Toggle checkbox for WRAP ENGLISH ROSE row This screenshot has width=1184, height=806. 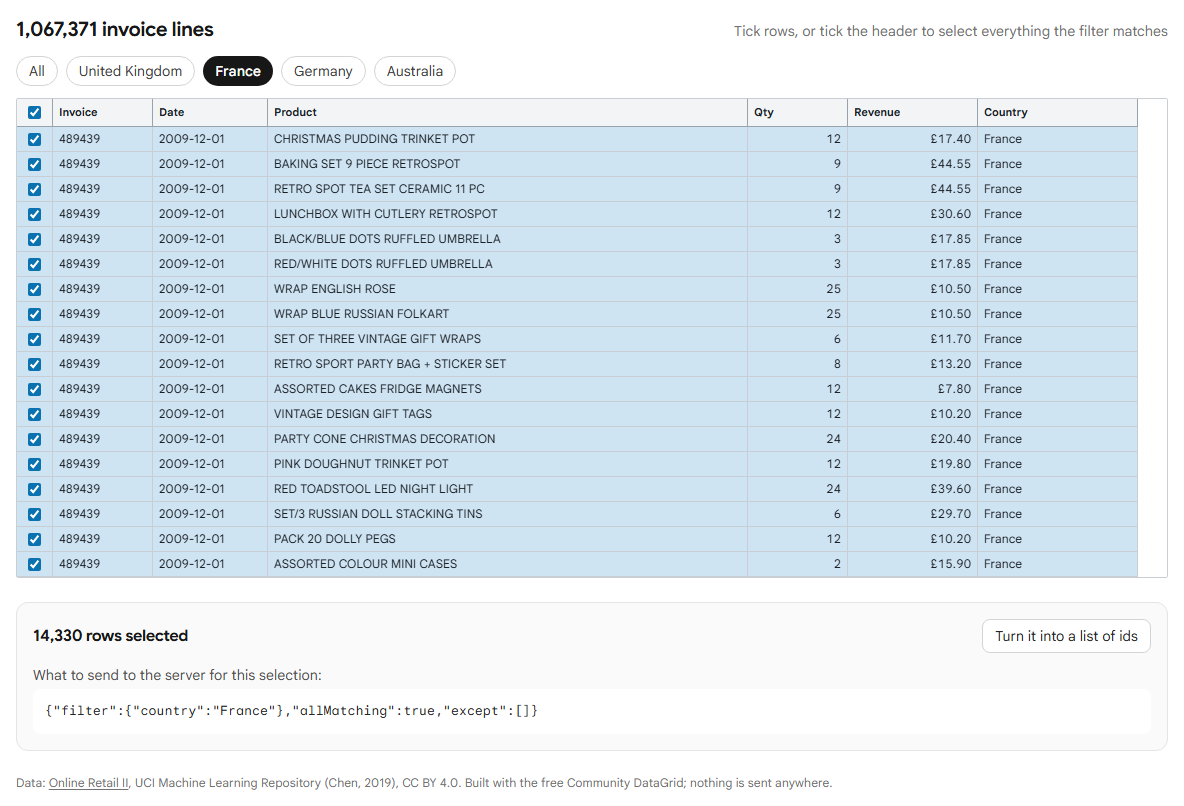coord(34,289)
